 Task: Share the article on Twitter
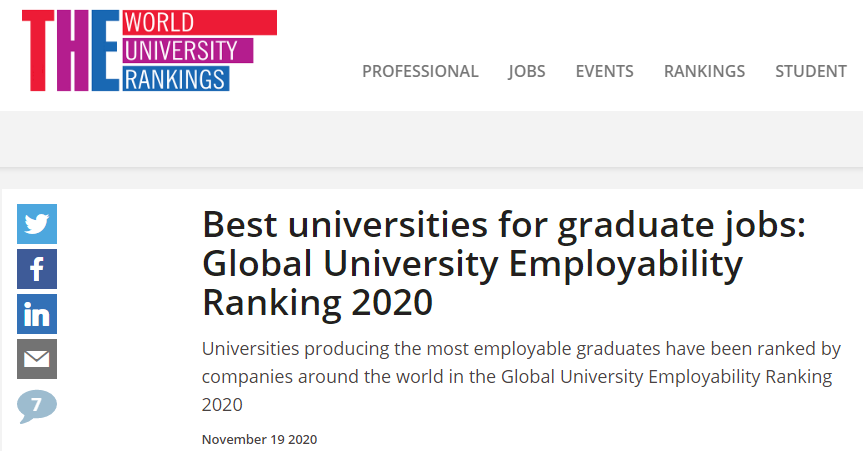[37, 224]
